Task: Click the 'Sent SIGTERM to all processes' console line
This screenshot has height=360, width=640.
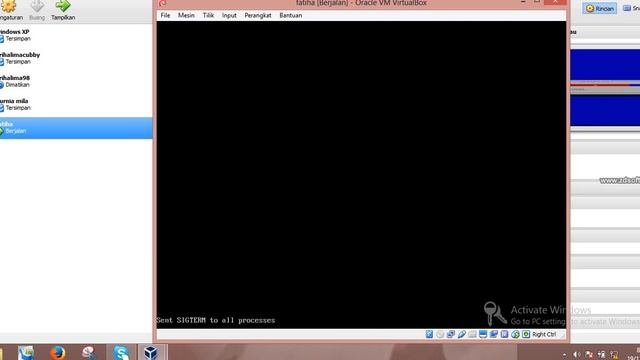Action: (216, 320)
